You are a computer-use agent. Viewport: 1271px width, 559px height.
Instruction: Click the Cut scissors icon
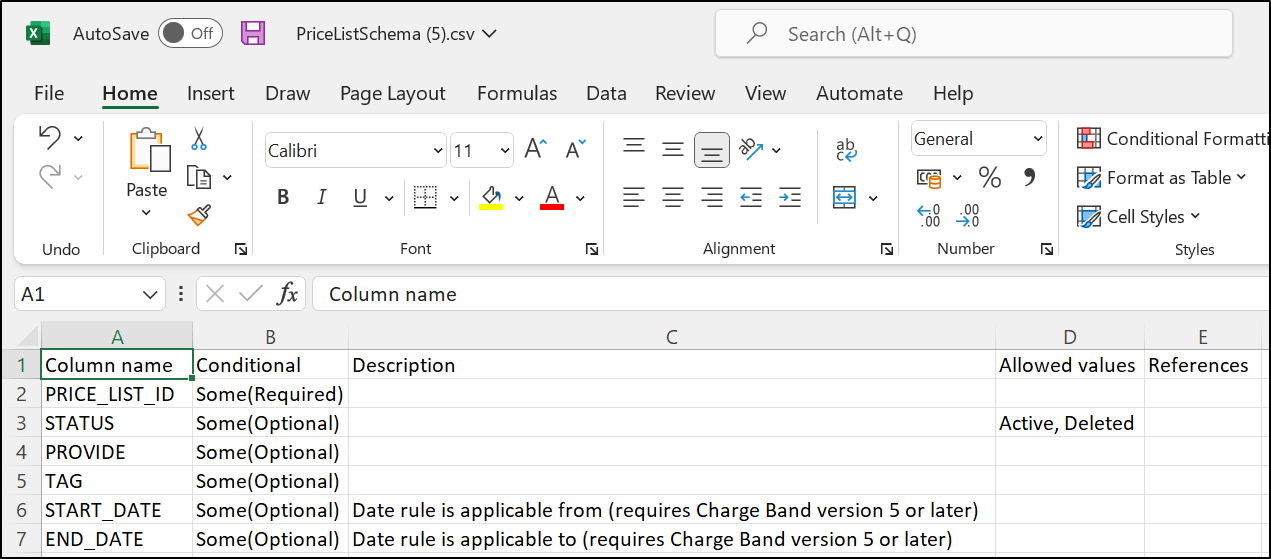pos(199,139)
